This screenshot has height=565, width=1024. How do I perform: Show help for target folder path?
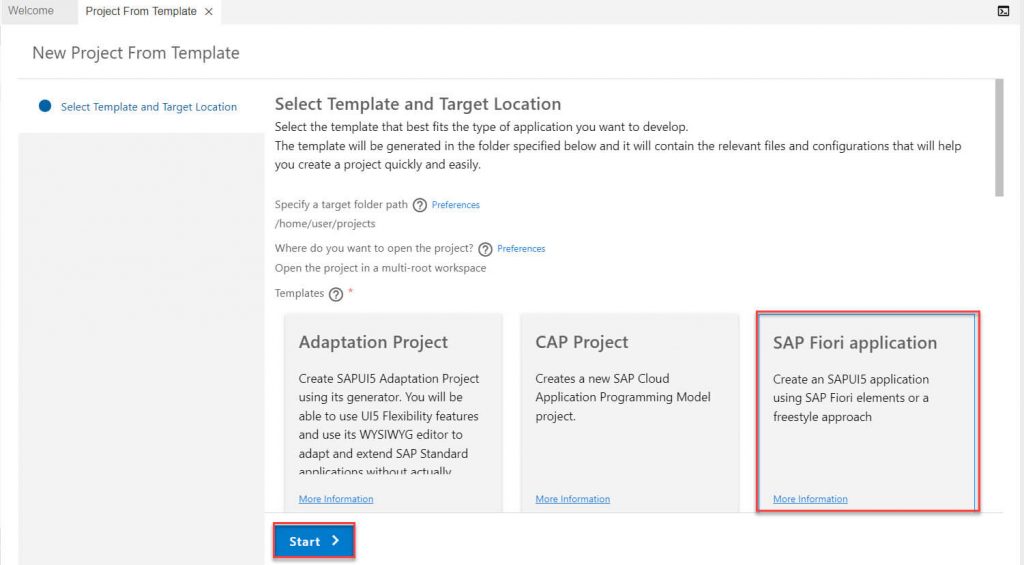tap(420, 205)
